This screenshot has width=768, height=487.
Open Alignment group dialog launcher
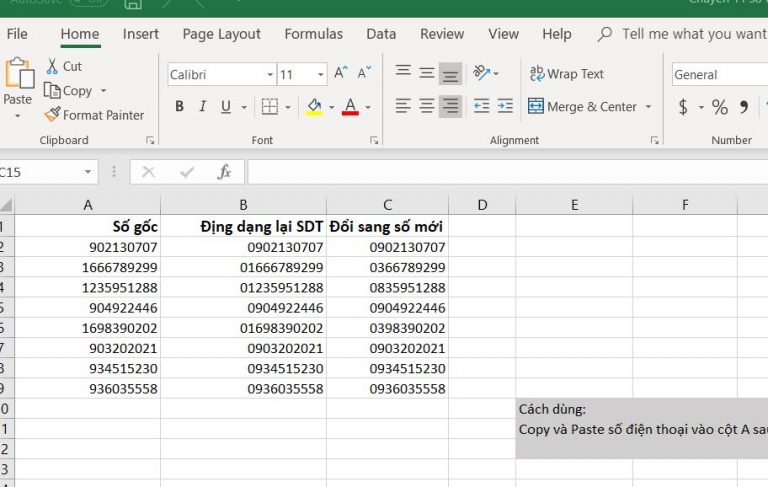pyautogui.click(x=654, y=141)
